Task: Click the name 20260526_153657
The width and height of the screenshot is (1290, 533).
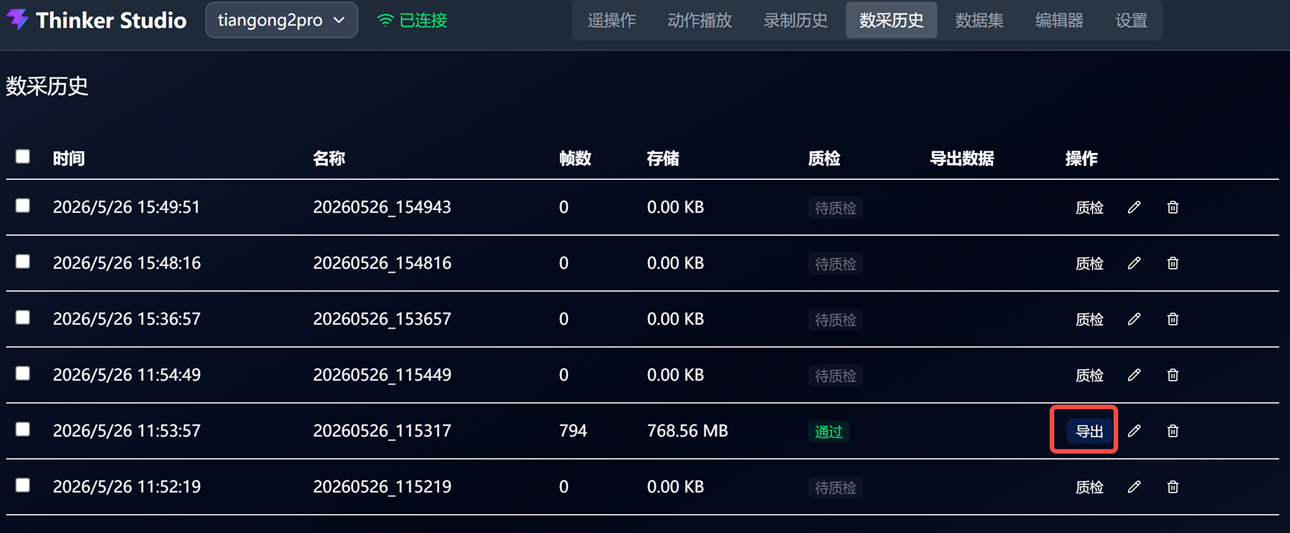Action: [x=382, y=319]
